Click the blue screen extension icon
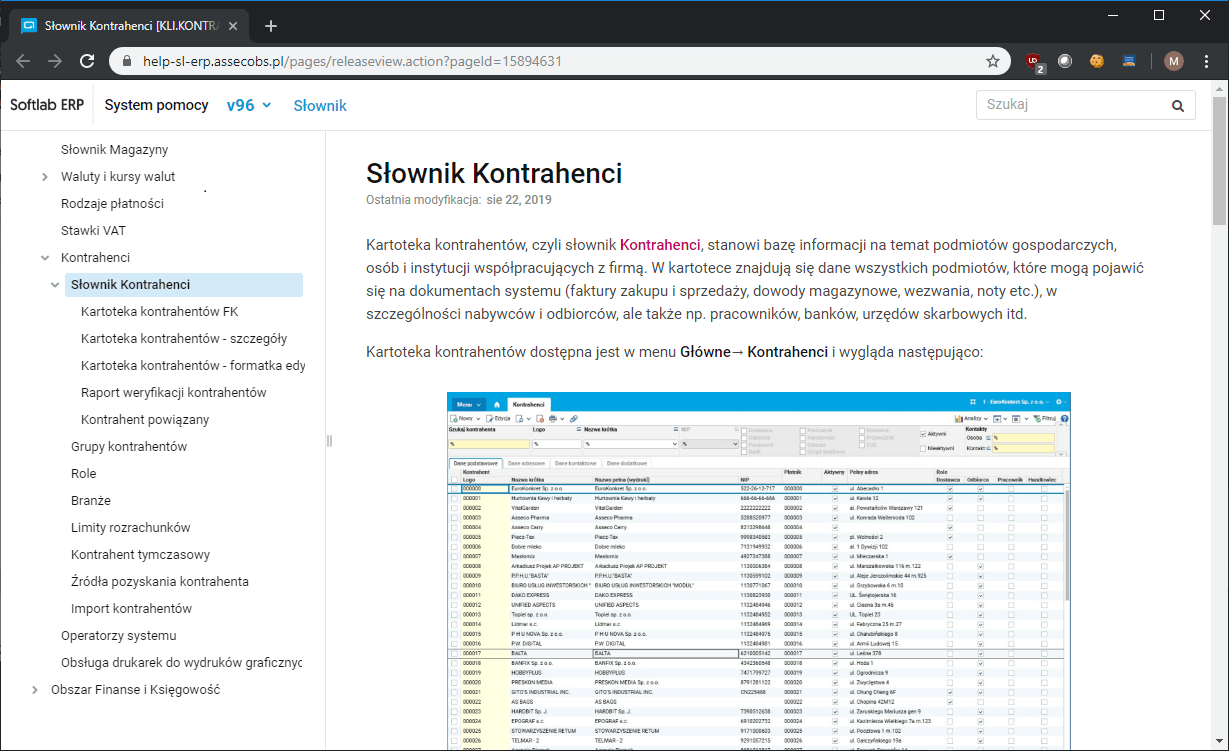The width and height of the screenshot is (1229, 751). coord(1129,61)
